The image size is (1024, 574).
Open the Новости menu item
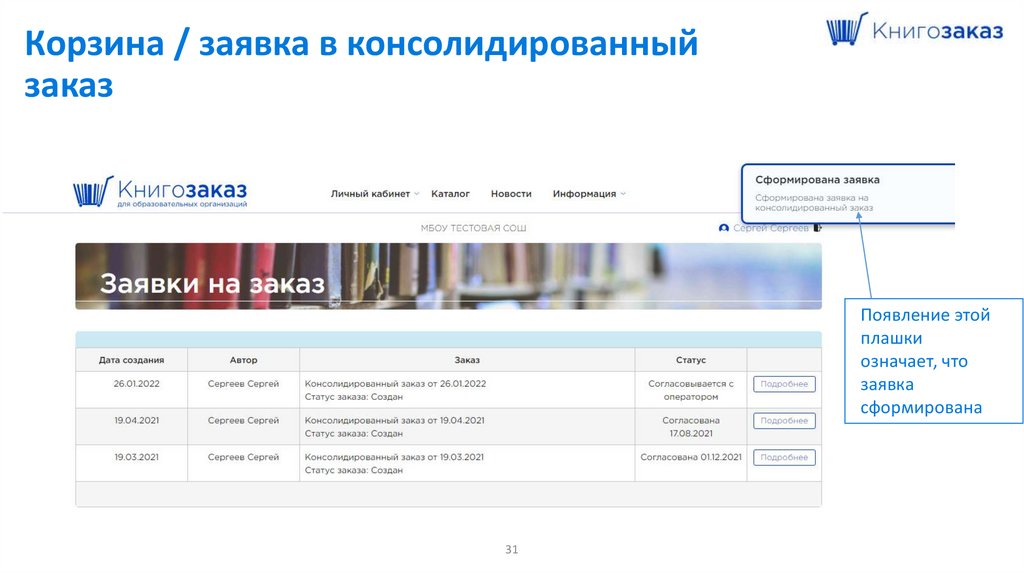click(x=511, y=194)
